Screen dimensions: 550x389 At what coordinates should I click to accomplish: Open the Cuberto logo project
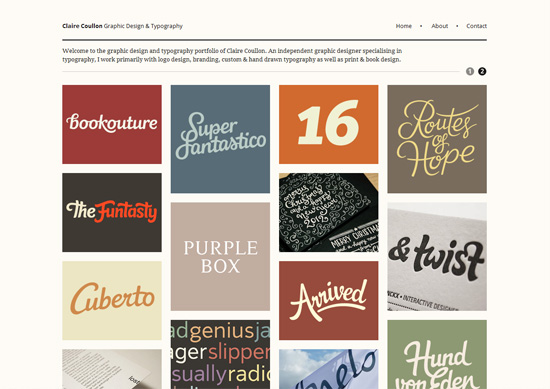pos(112,300)
